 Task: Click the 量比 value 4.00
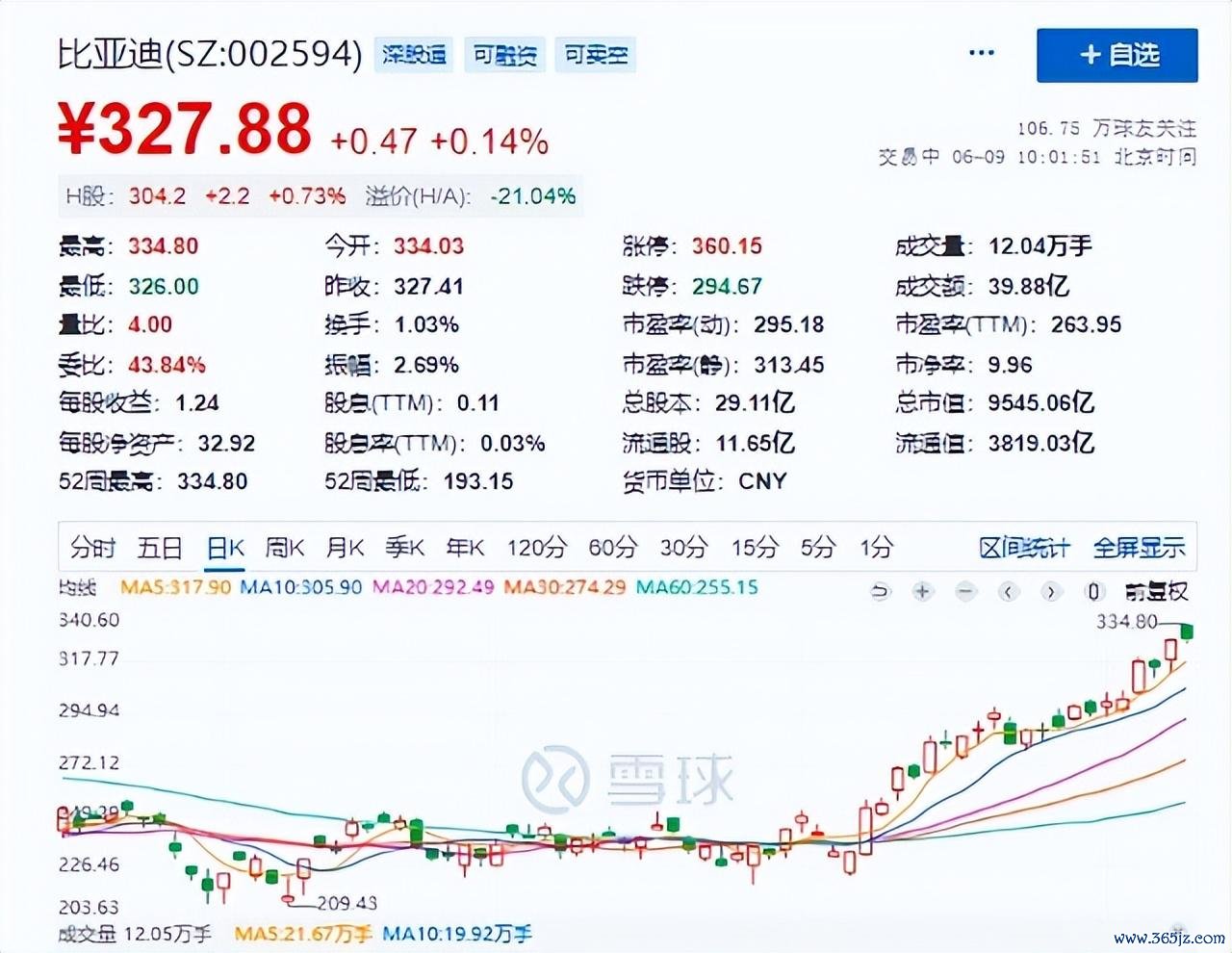point(150,324)
